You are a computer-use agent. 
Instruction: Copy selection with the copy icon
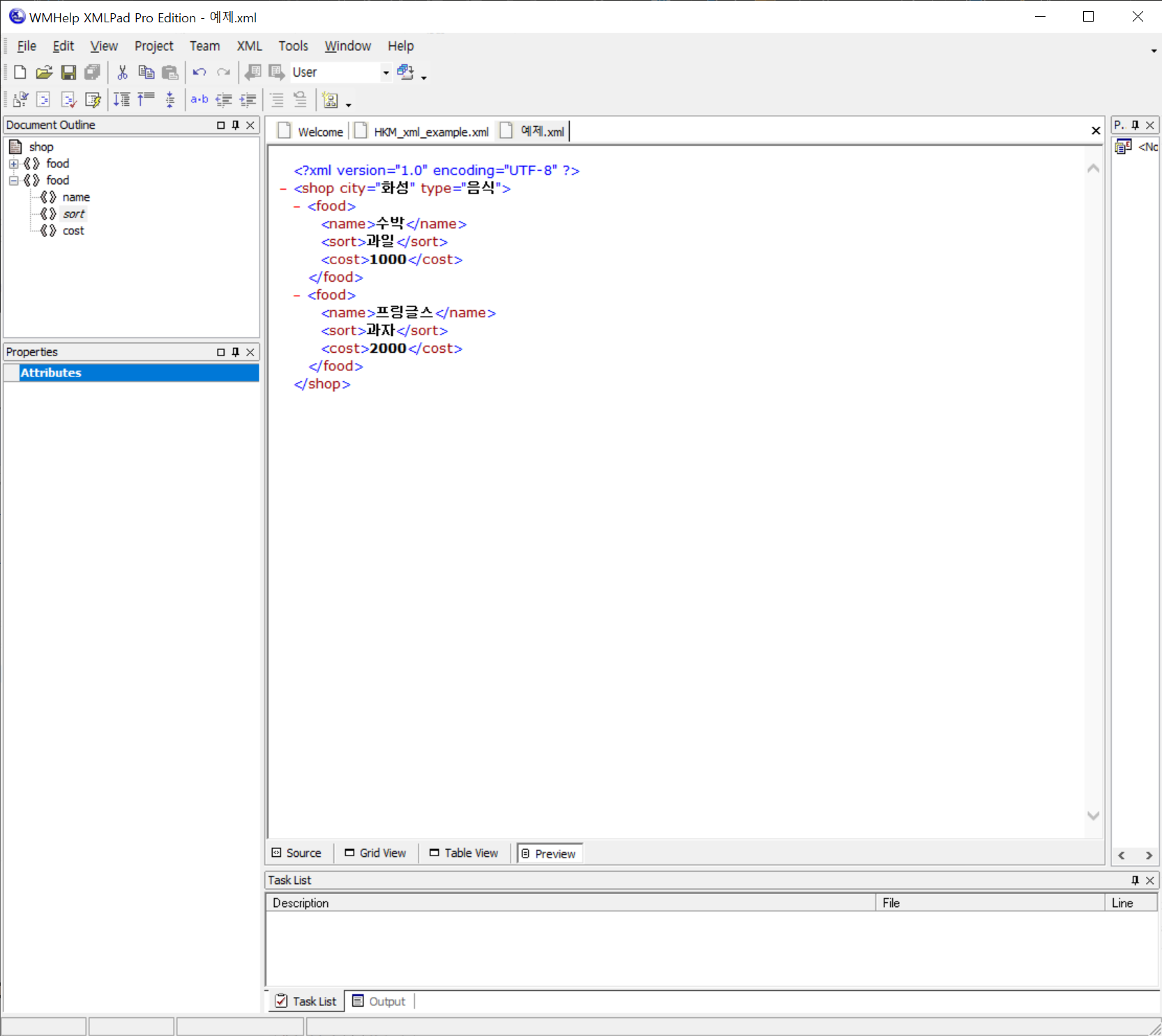[146, 72]
